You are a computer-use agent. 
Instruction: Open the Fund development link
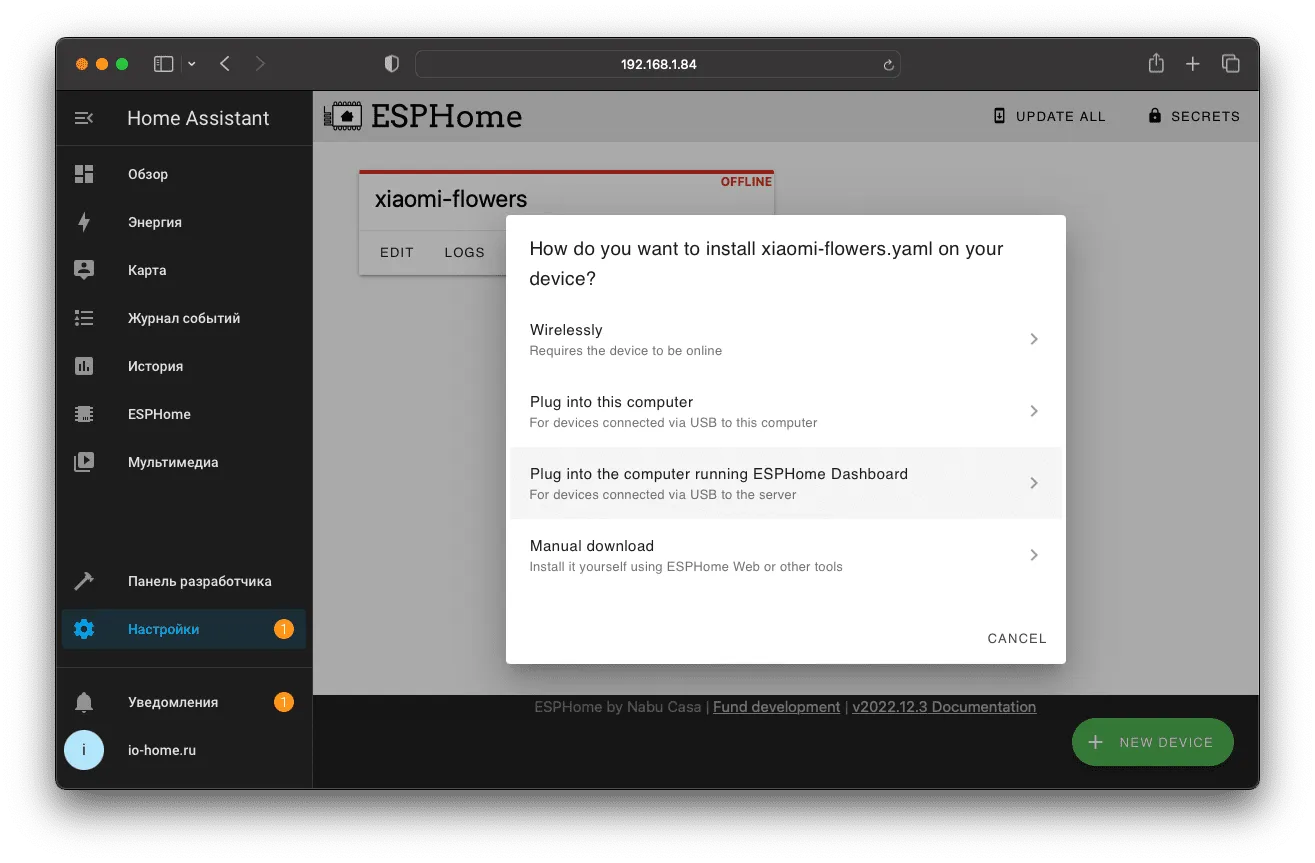(776, 707)
